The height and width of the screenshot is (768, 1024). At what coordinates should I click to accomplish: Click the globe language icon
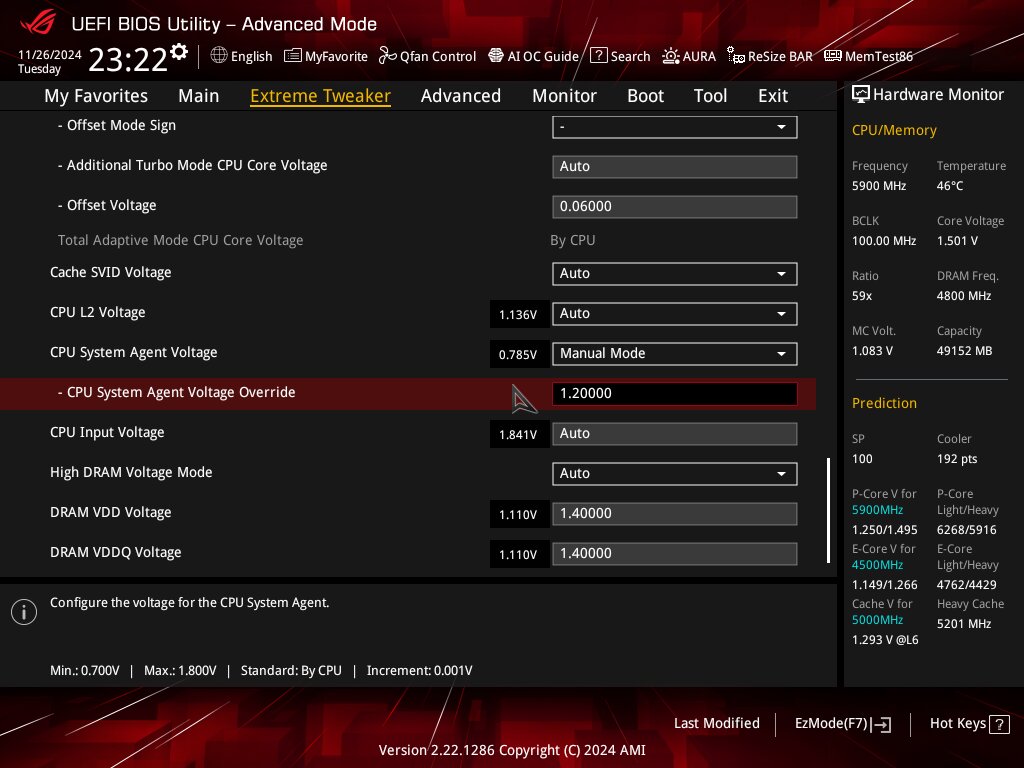pyautogui.click(x=219, y=56)
